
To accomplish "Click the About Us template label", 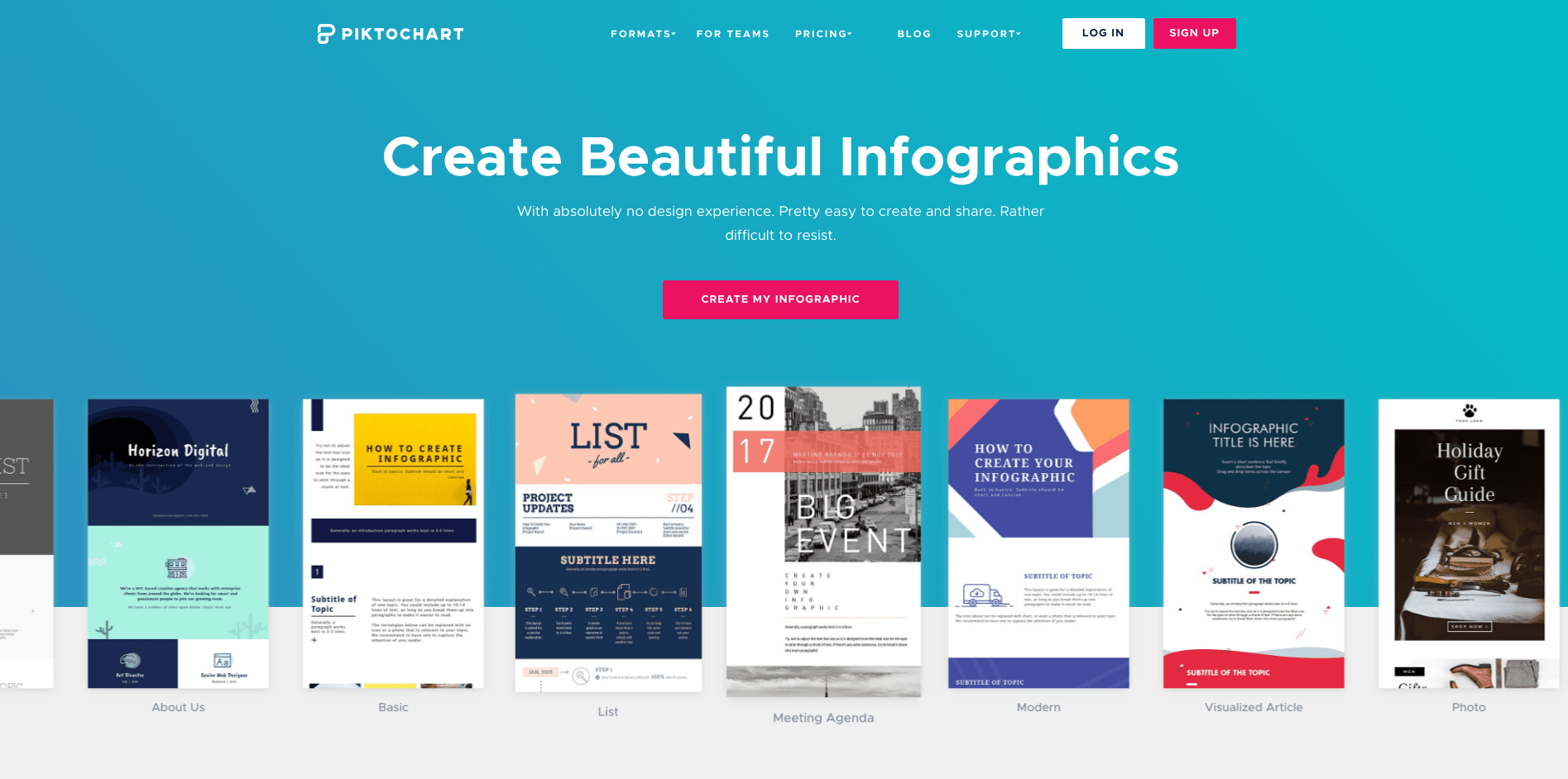I will pos(178,707).
